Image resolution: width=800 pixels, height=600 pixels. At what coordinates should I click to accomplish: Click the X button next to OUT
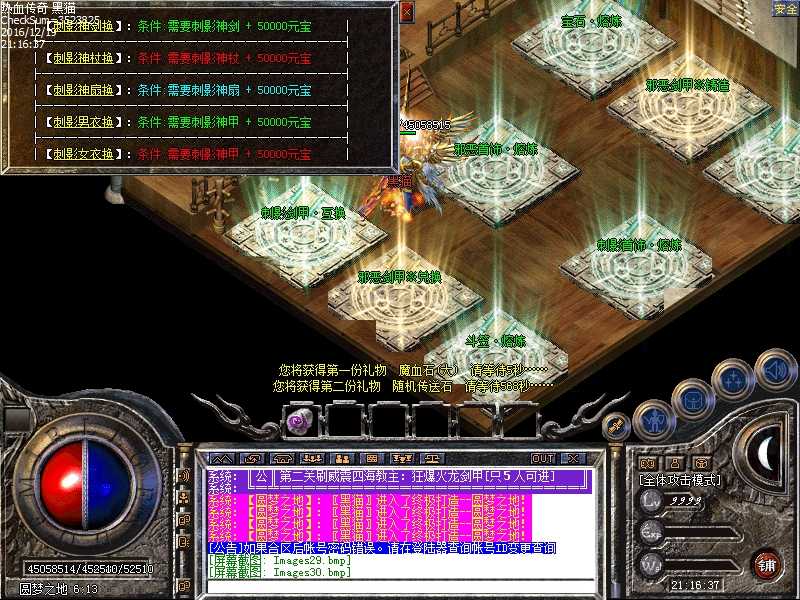click(x=573, y=459)
